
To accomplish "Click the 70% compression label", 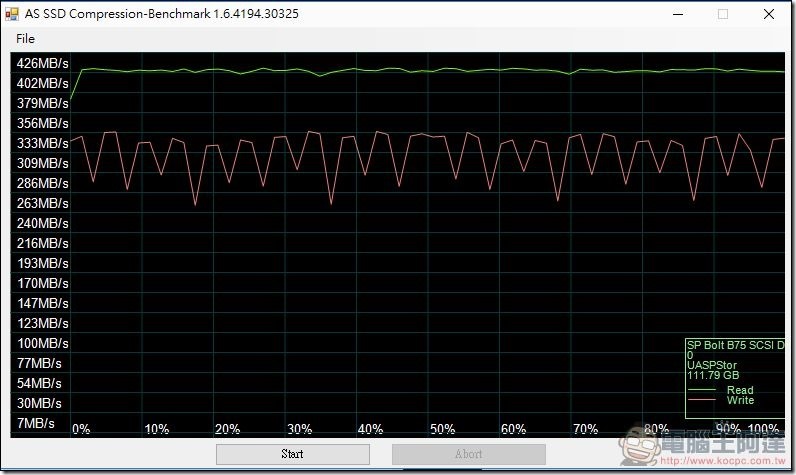I will tap(585, 429).
